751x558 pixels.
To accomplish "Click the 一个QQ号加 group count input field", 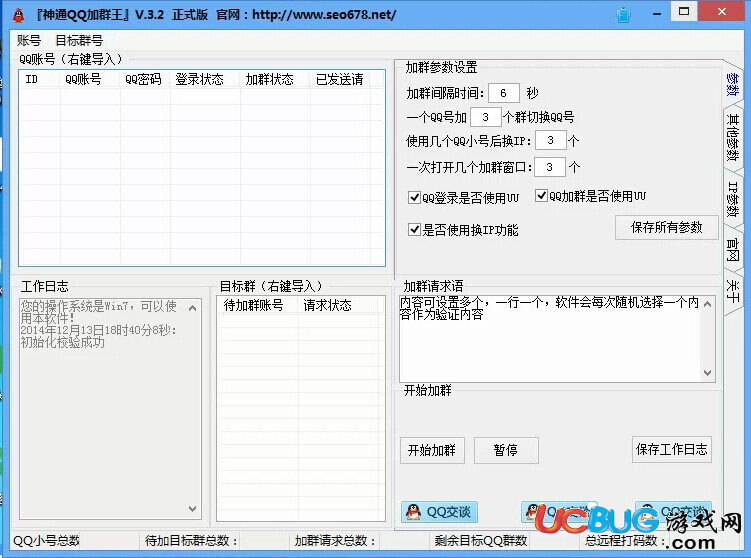I will [486, 117].
